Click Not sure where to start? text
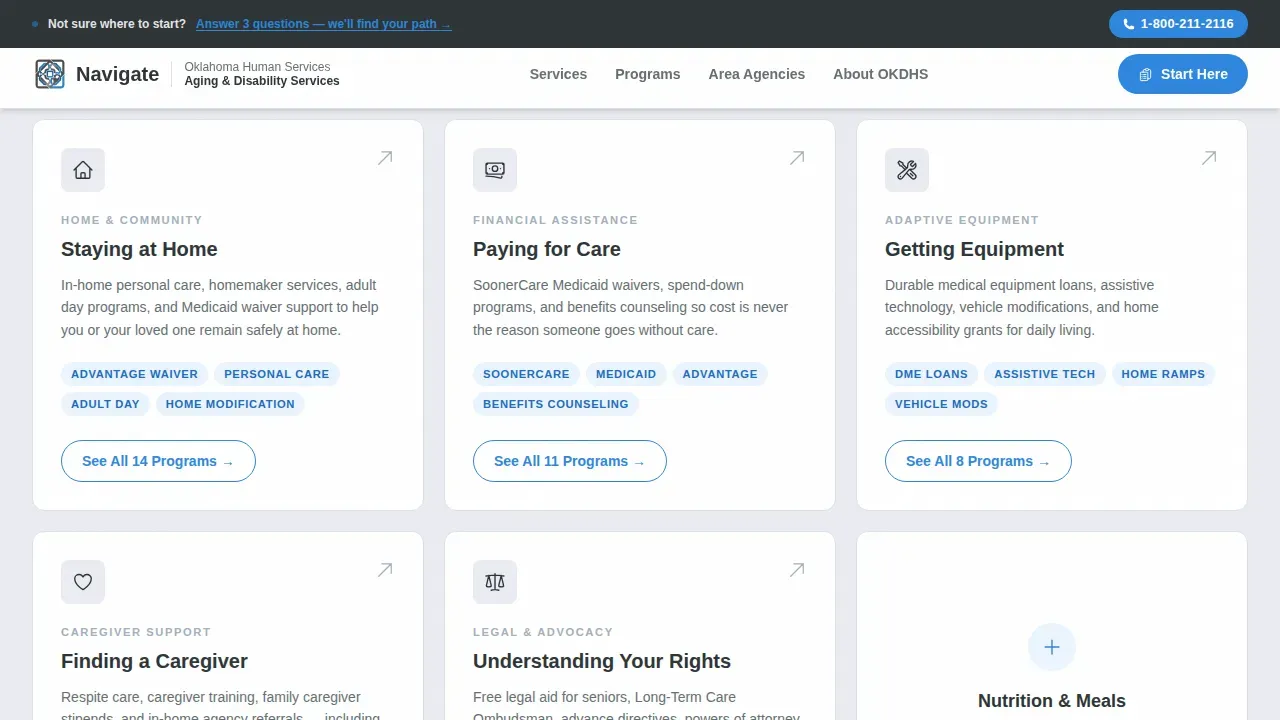This screenshot has width=1280, height=720. point(117,24)
